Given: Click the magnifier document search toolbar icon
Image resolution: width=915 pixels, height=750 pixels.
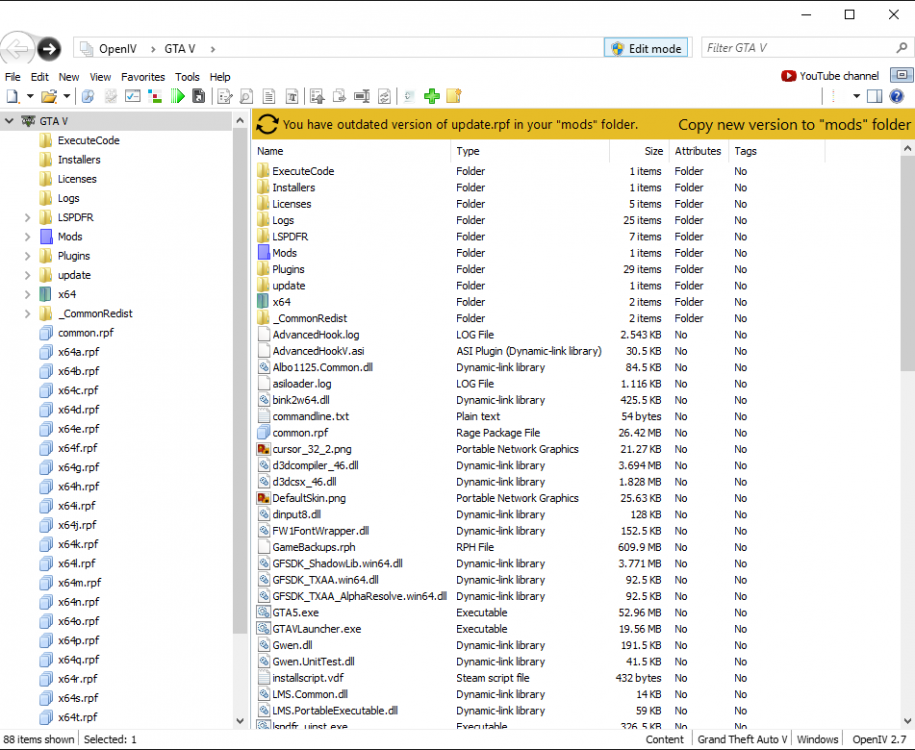Looking at the screenshot, I should point(247,96).
